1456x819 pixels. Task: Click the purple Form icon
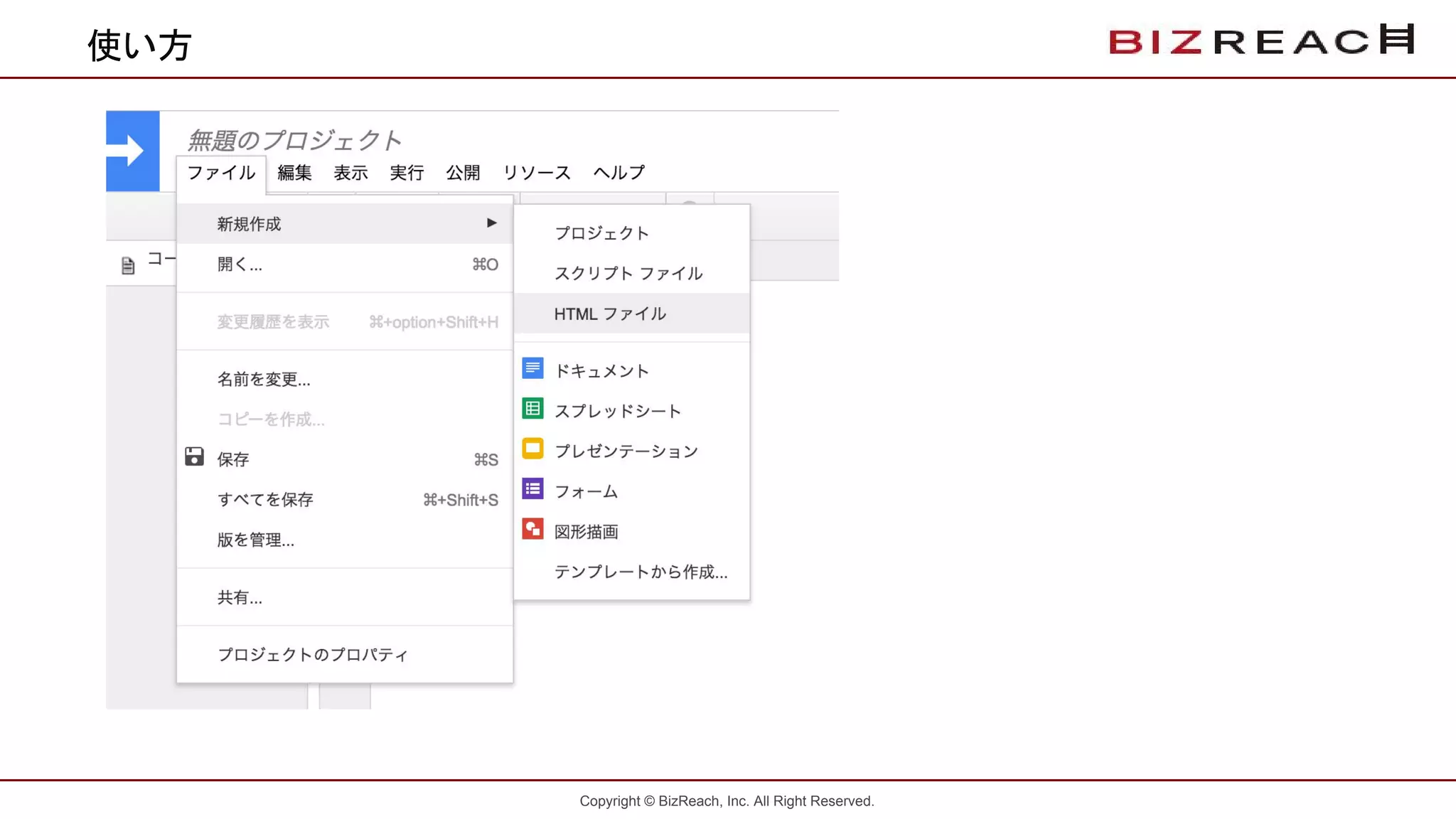[x=532, y=489]
